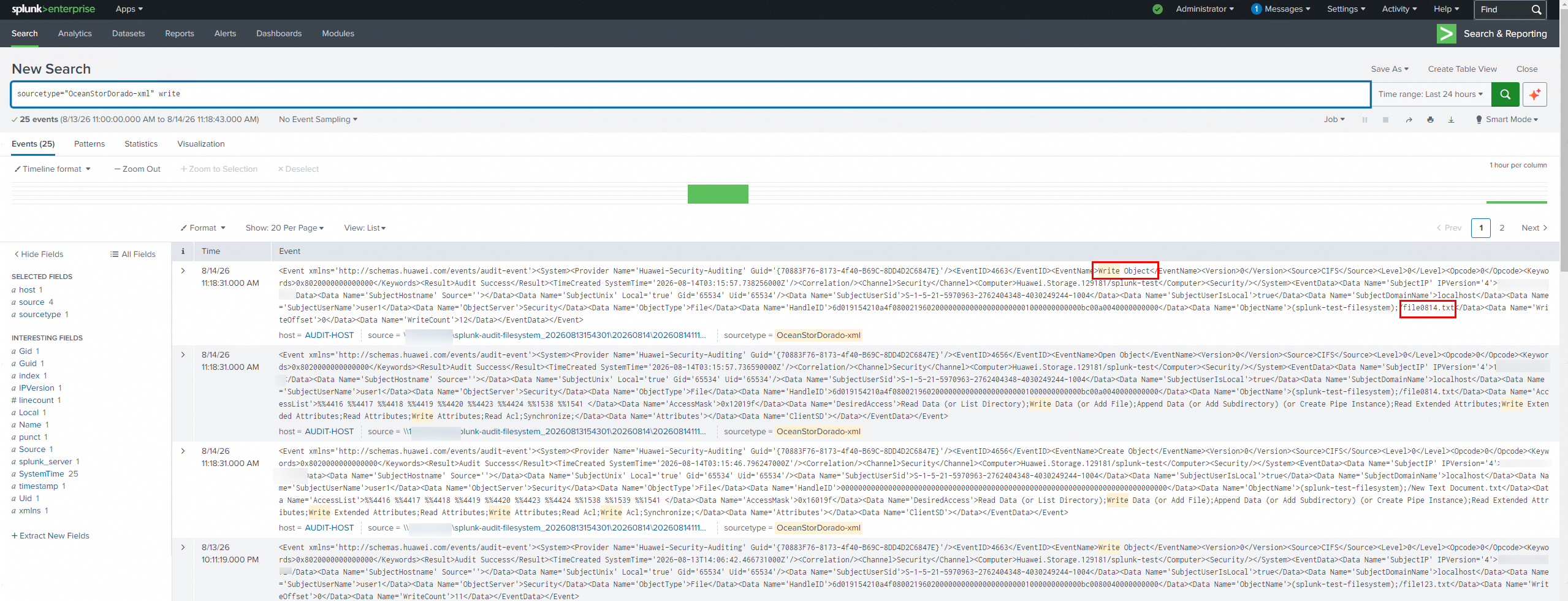Screen dimensions: 1568x601
Task: Go to the Datasets nav item
Action: coord(129,34)
